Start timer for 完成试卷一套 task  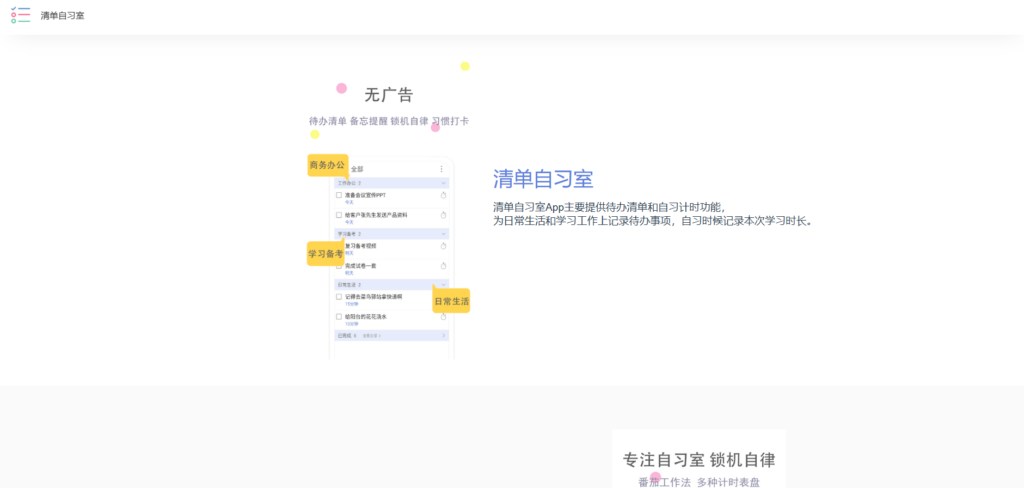point(443,266)
